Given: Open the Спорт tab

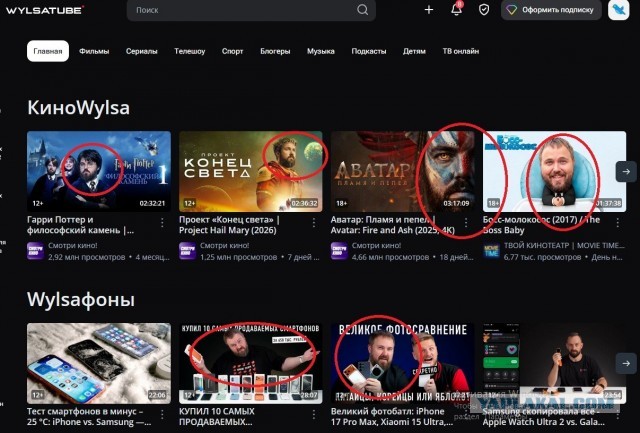Looking at the screenshot, I should (x=232, y=51).
